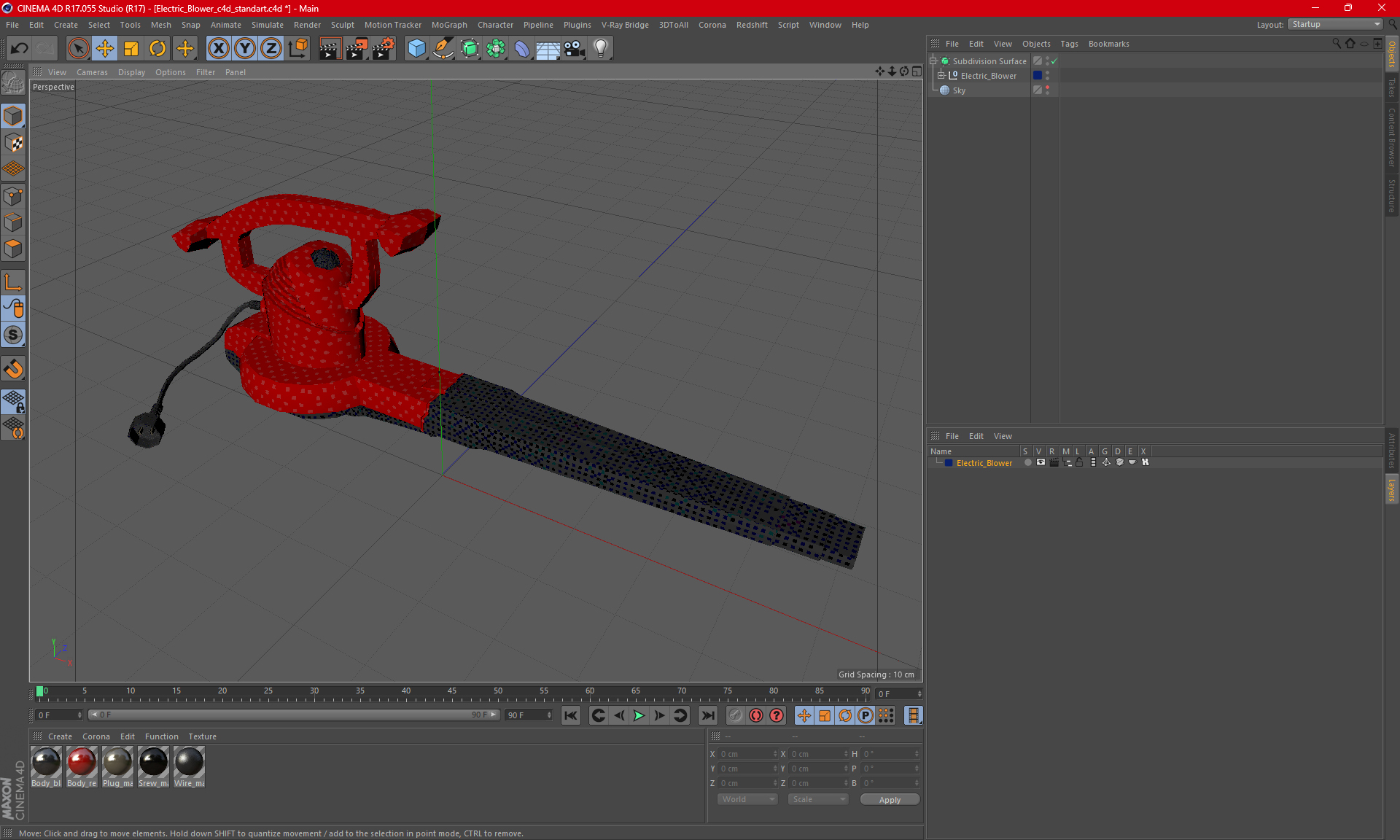Click the magnet soft-selection icon
This screenshot has width=1400, height=840.
click(x=13, y=369)
